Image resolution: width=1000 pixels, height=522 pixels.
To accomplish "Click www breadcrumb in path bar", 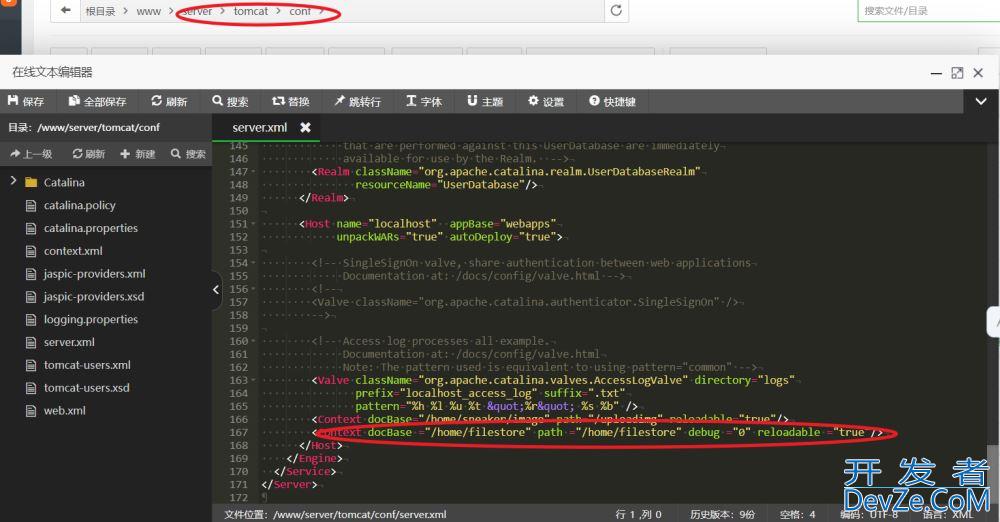I will pyautogui.click(x=149, y=11).
